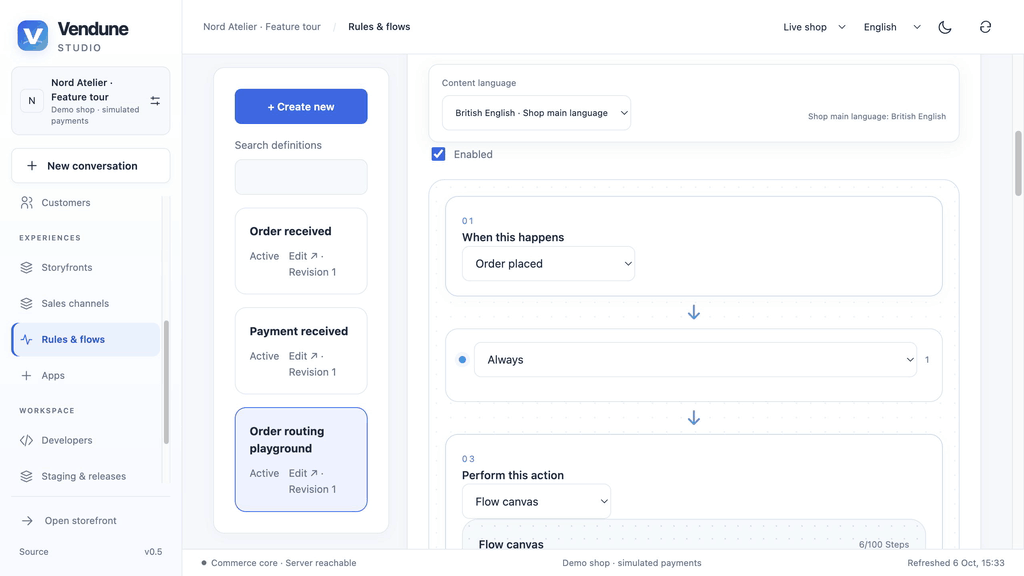The height and width of the screenshot is (576, 1024).
Task: Click the Developers code icon
Action: click(x=26, y=440)
